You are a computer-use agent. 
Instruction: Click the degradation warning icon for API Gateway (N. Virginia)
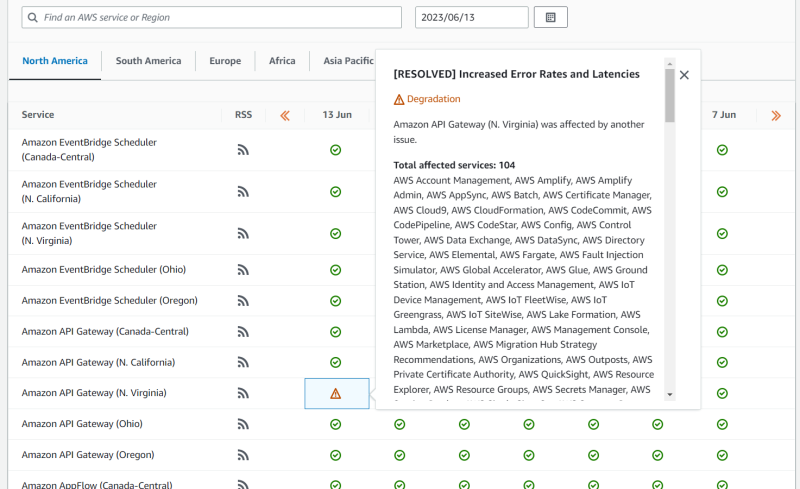335,394
